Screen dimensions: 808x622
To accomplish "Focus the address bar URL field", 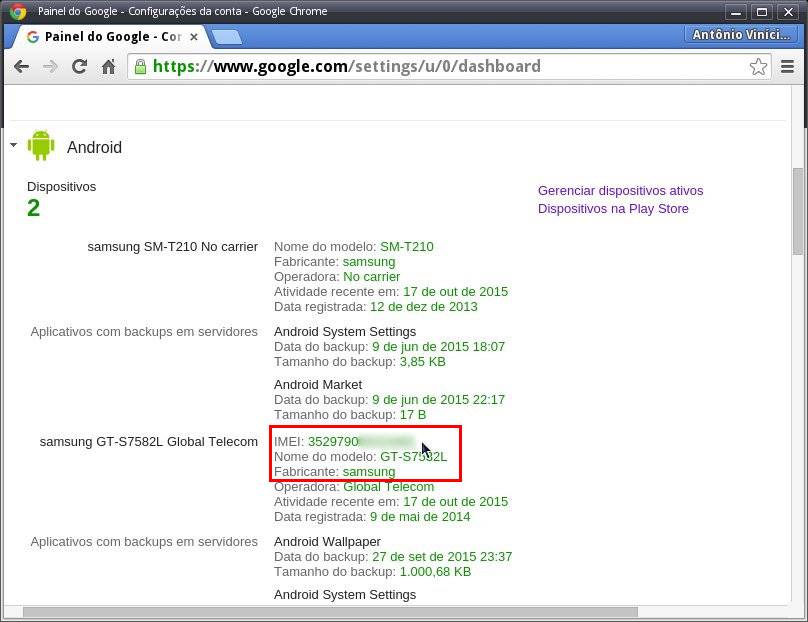I will click(x=449, y=66).
